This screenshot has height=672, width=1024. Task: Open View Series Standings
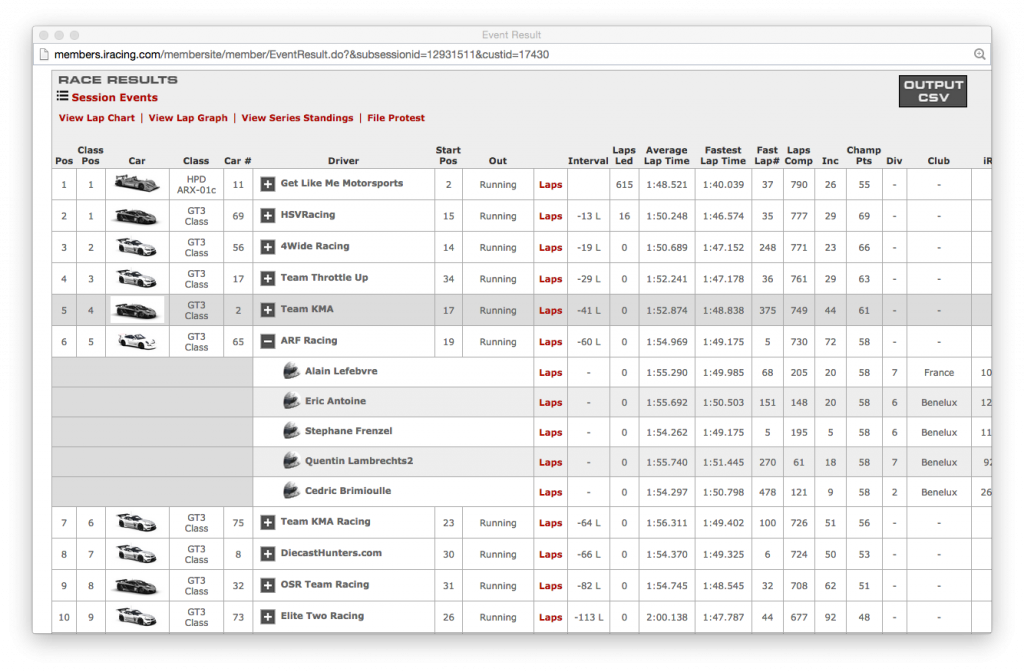[x=297, y=118]
